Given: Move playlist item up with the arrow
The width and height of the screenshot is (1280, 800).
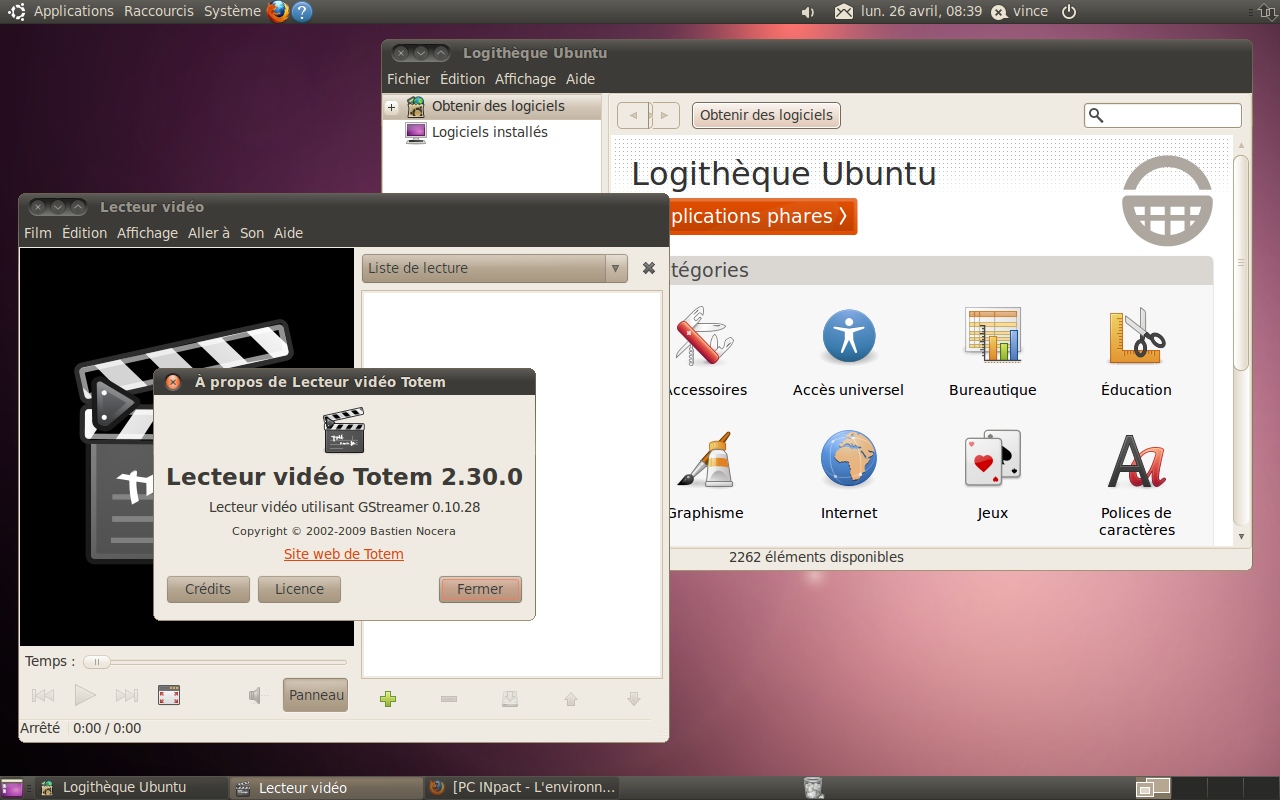Looking at the screenshot, I should pos(571,699).
